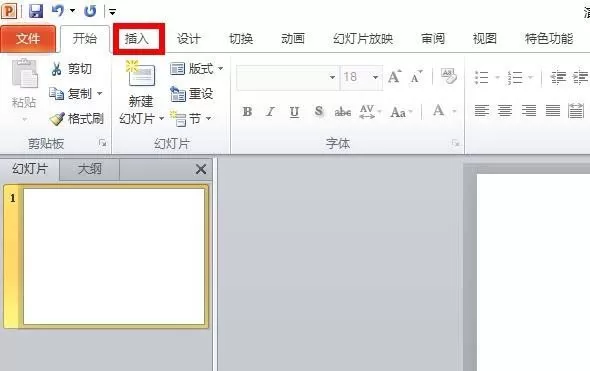
Task: Click the font size field showing 18
Action: tap(355, 77)
